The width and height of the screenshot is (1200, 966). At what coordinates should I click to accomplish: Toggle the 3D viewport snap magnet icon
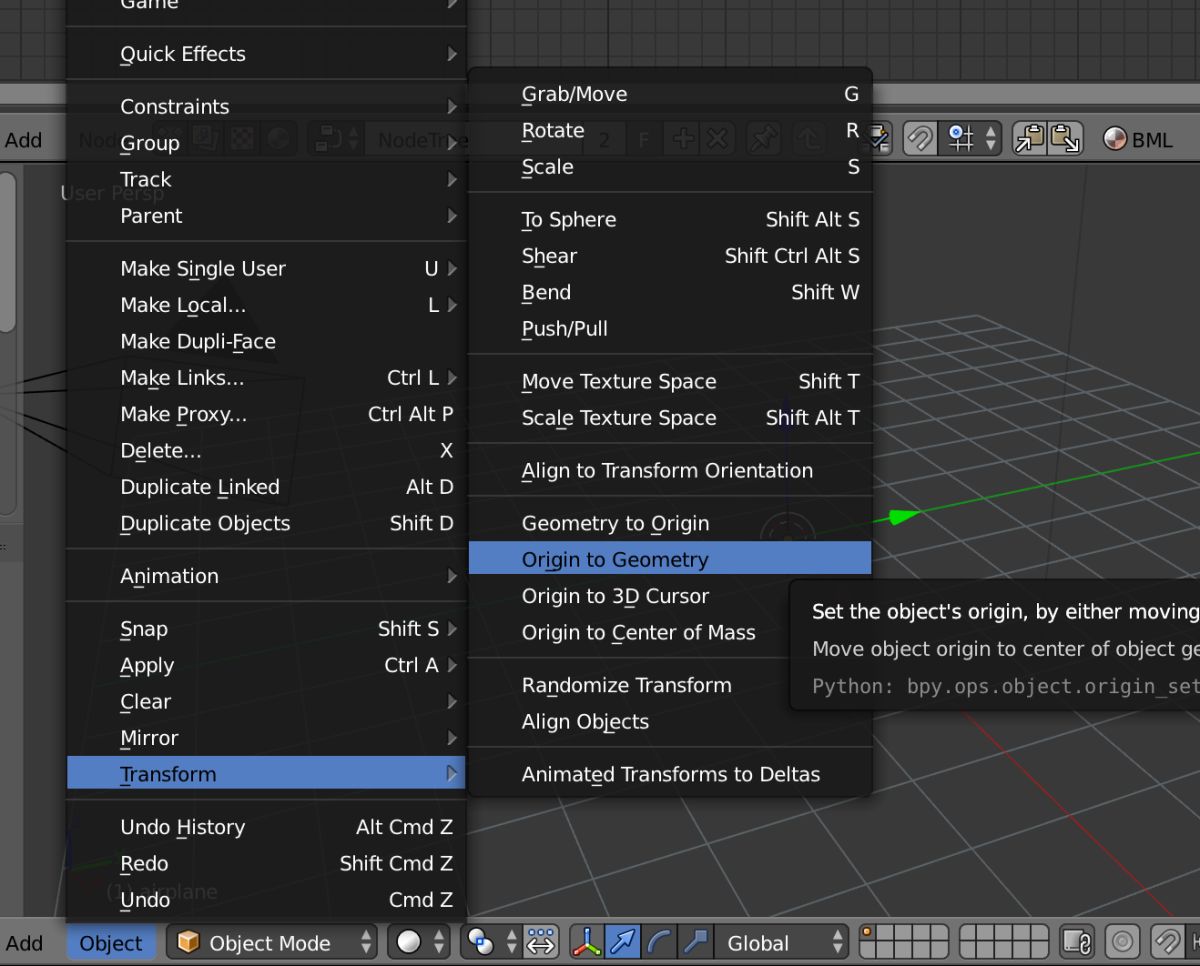click(1167, 943)
